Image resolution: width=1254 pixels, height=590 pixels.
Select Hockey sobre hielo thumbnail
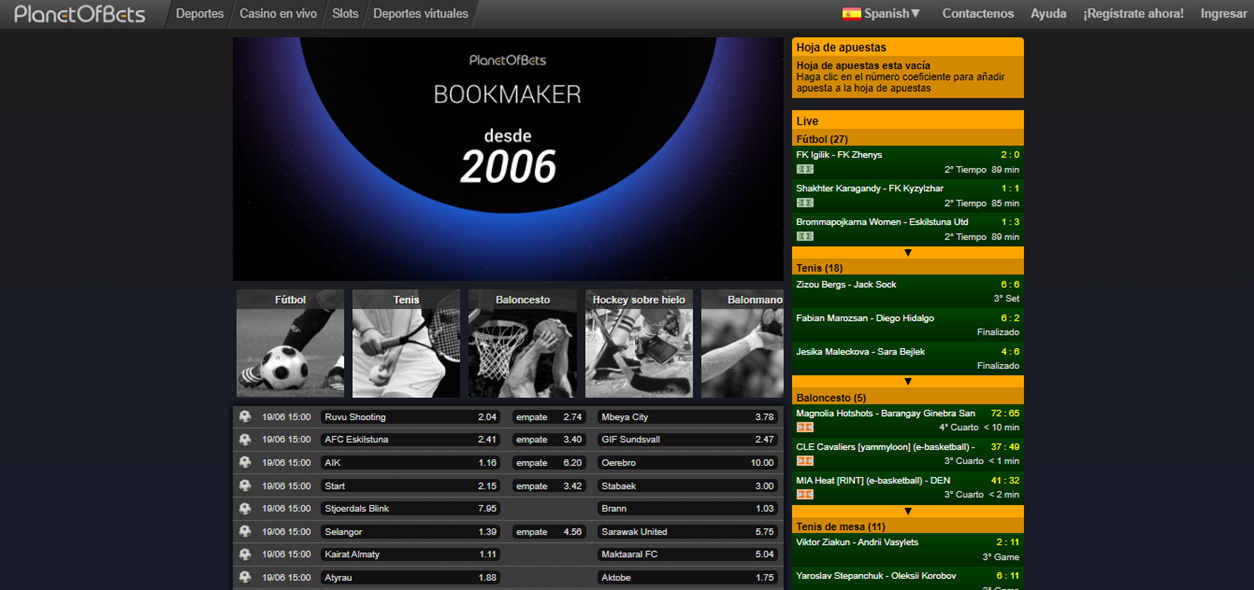[639, 344]
